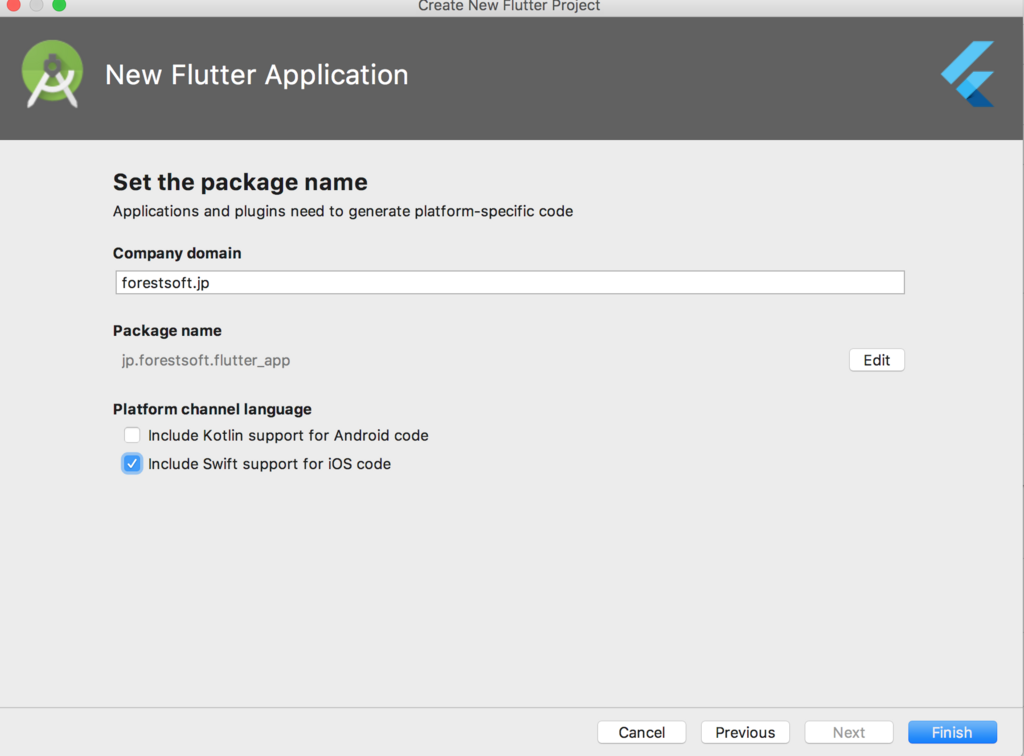Click the Package name label

(x=167, y=331)
